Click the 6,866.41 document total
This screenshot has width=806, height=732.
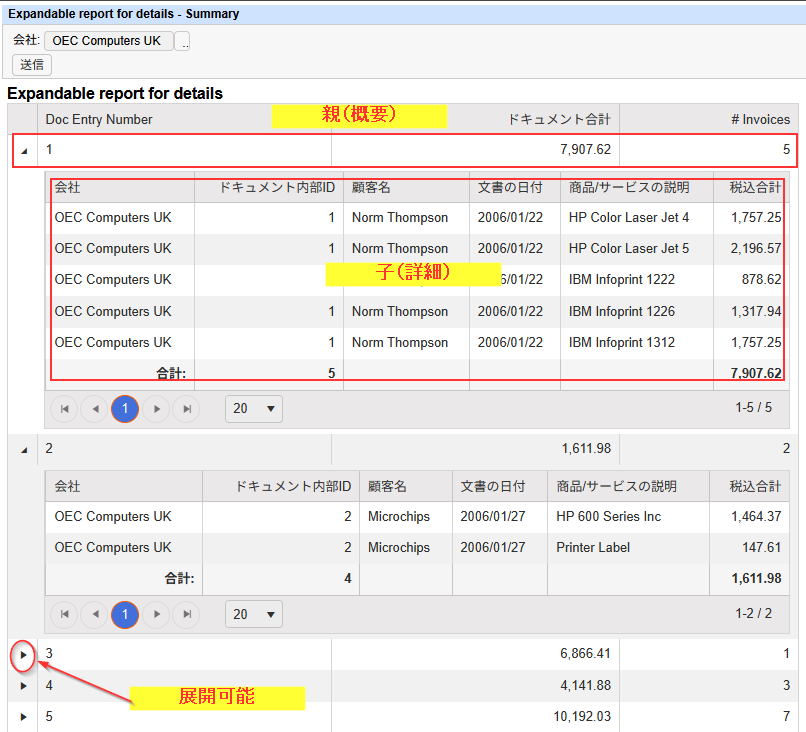tap(585, 654)
